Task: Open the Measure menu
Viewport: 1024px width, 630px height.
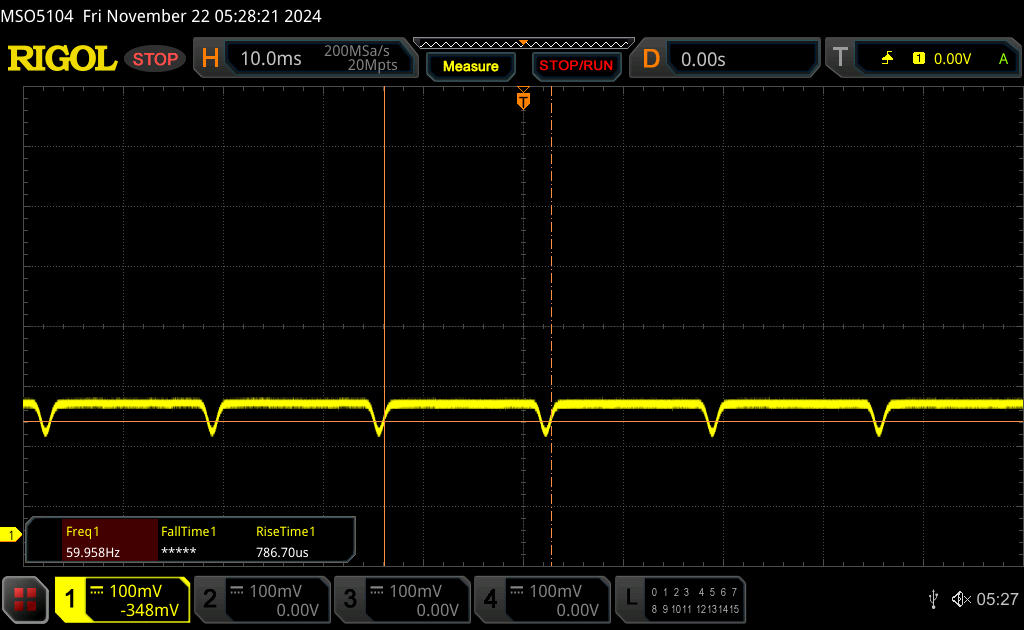Action: tap(471, 67)
